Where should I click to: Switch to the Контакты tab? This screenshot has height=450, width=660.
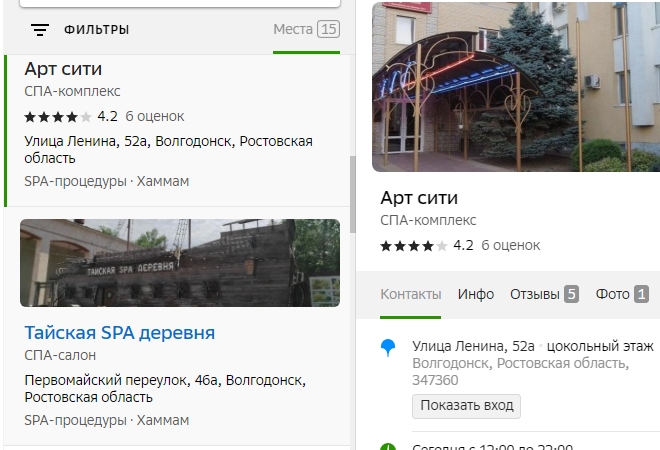[410, 294]
